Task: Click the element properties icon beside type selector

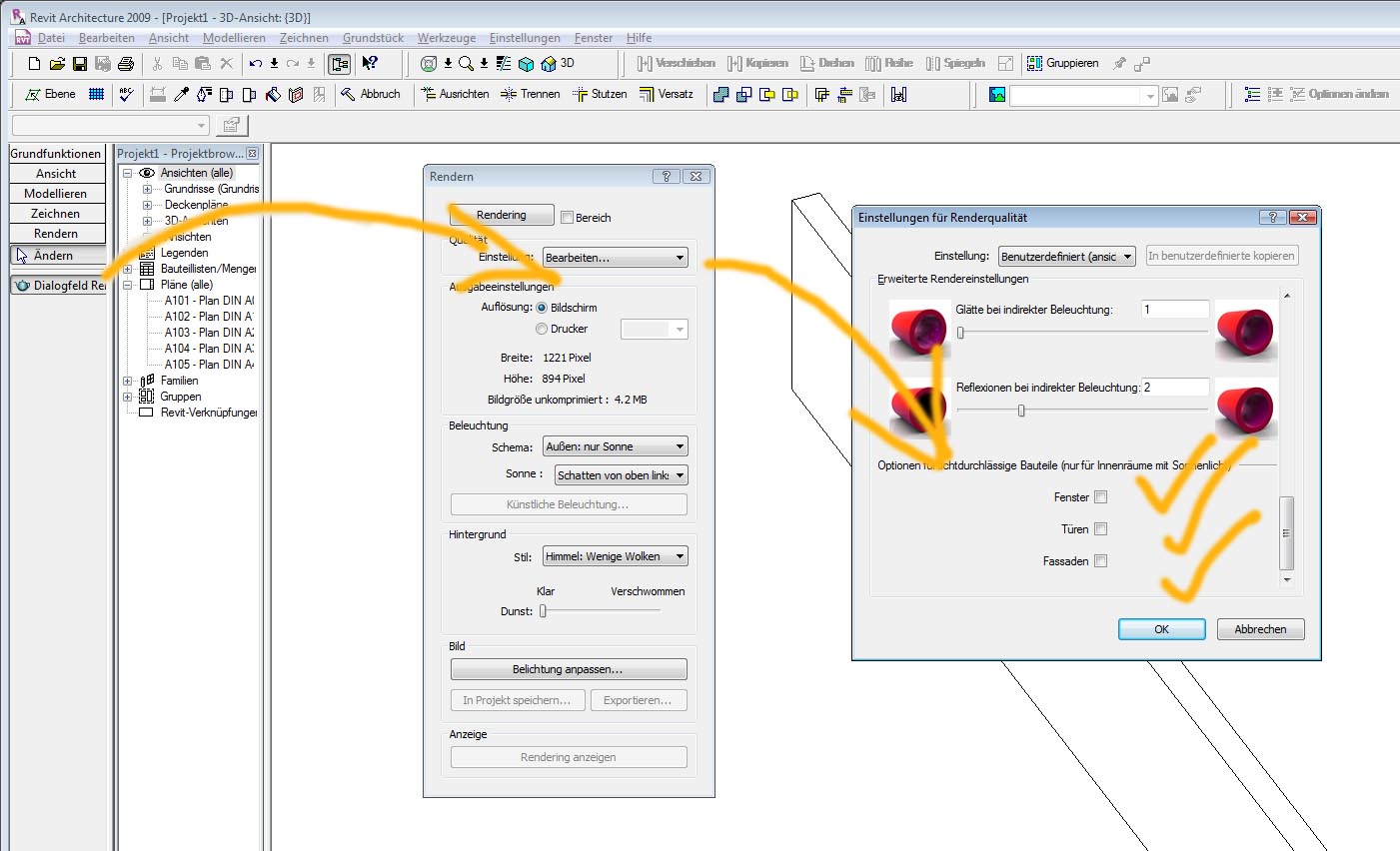Action: (x=232, y=125)
